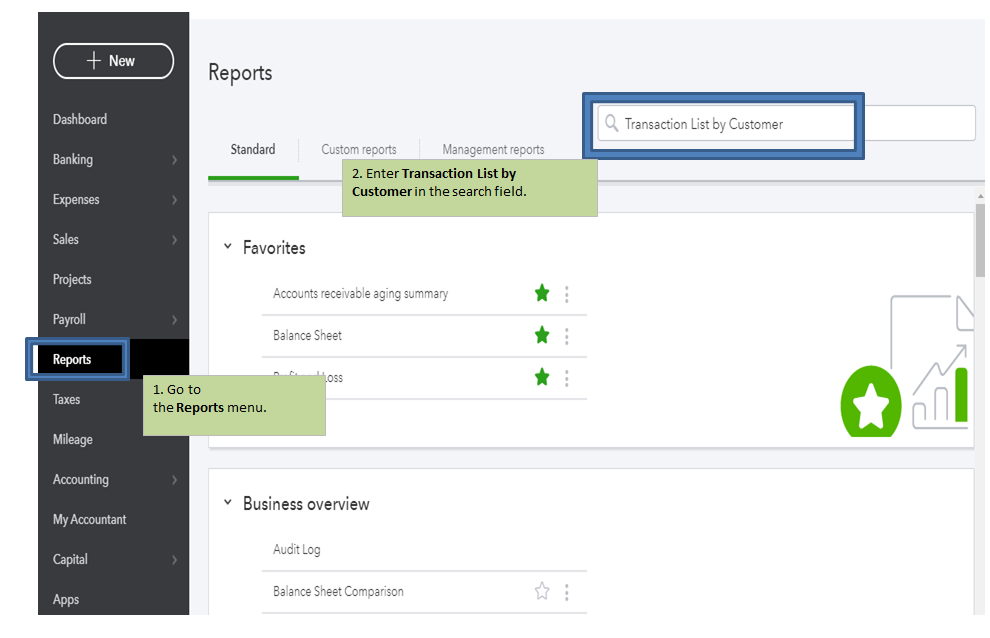990x638 pixels.
Task: Click the search magnifier icon in Reports
Action: 611,124
